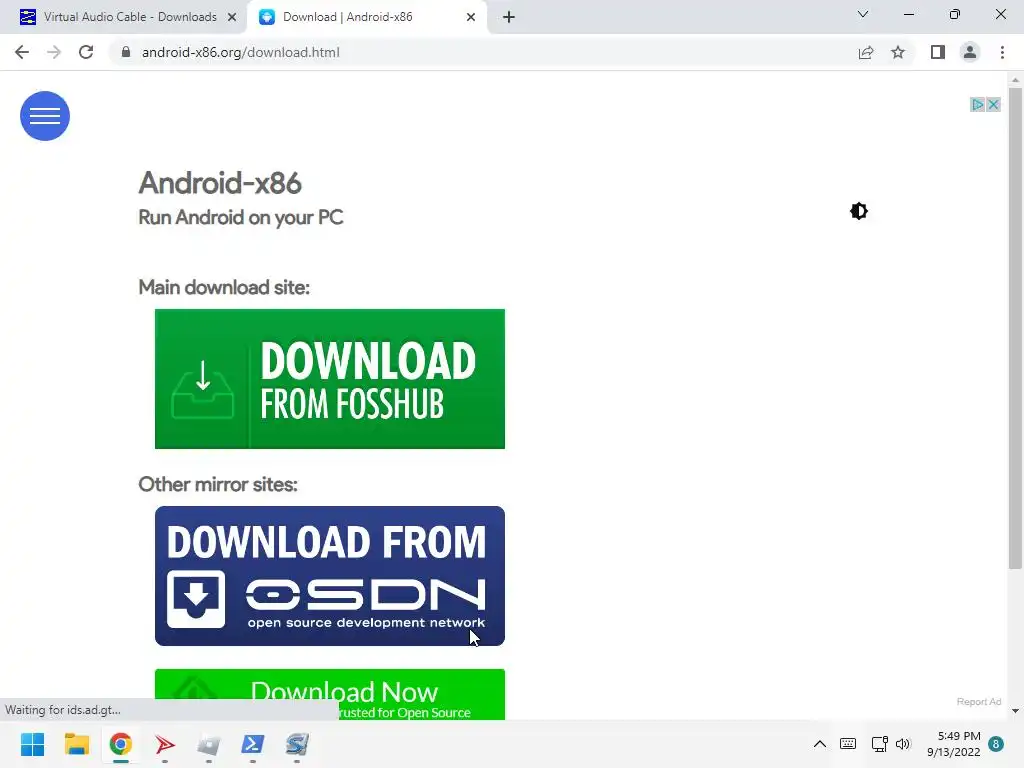The image size is (1024, 768).
Task: Click the touch keyboard tray icon
Action: tap(848, 744)
